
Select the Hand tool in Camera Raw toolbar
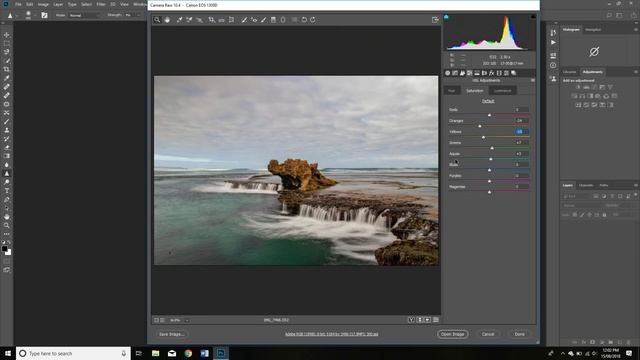[167, 20]
